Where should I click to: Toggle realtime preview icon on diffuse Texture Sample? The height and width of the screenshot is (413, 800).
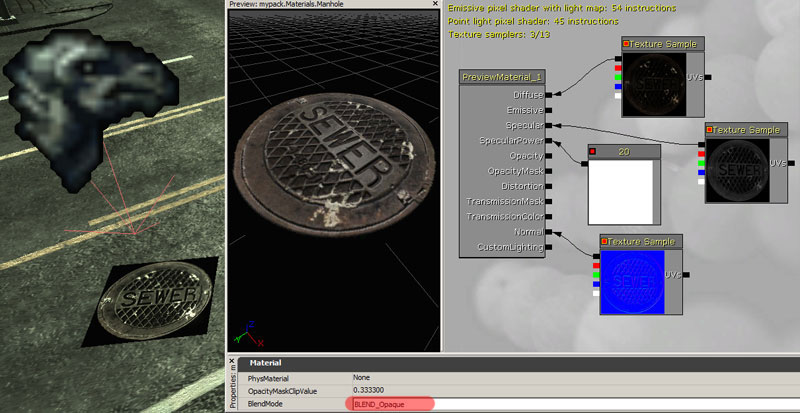626,44
